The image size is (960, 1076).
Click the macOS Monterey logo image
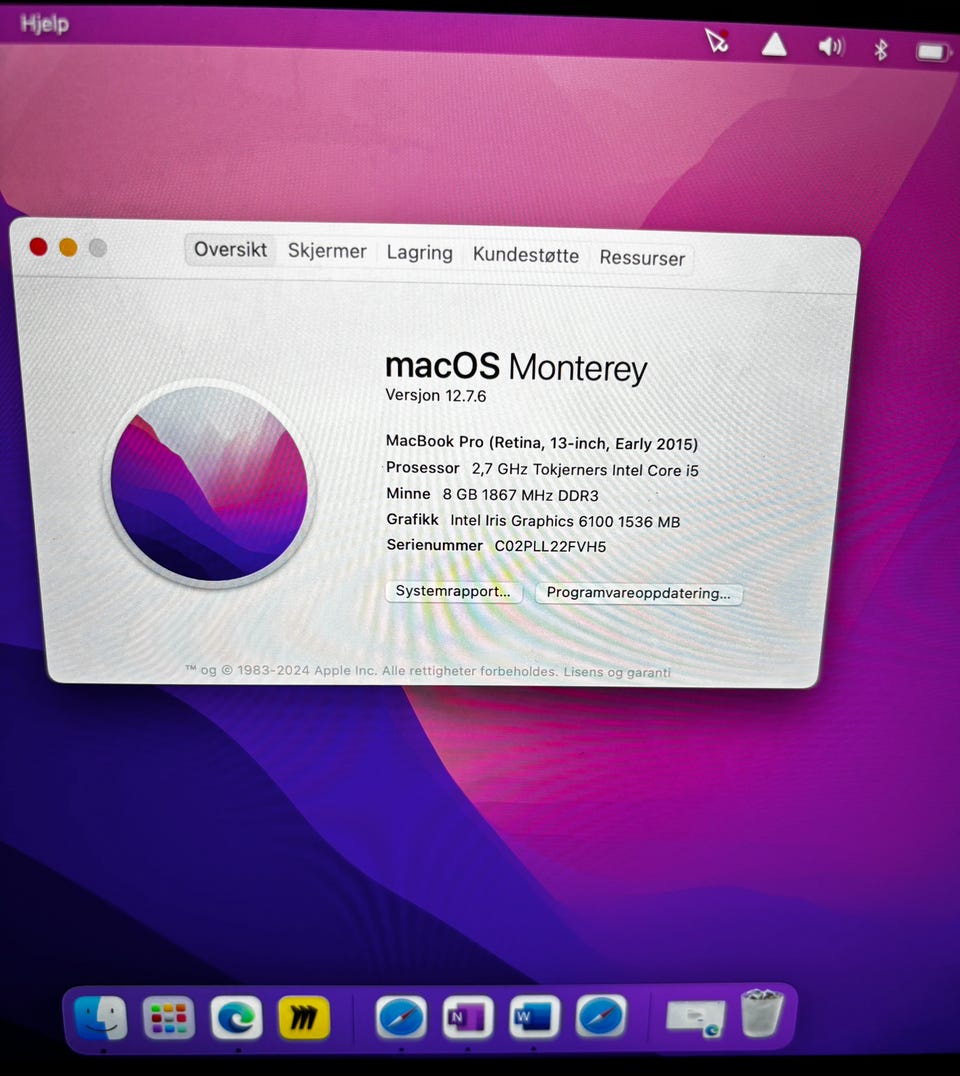(x=209, y=484)
